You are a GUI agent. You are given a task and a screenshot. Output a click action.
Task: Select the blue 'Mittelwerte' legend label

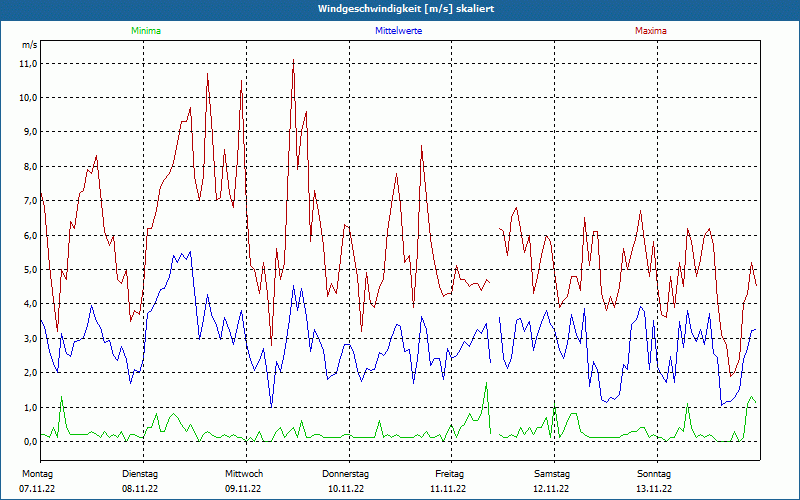click(398, 31)
